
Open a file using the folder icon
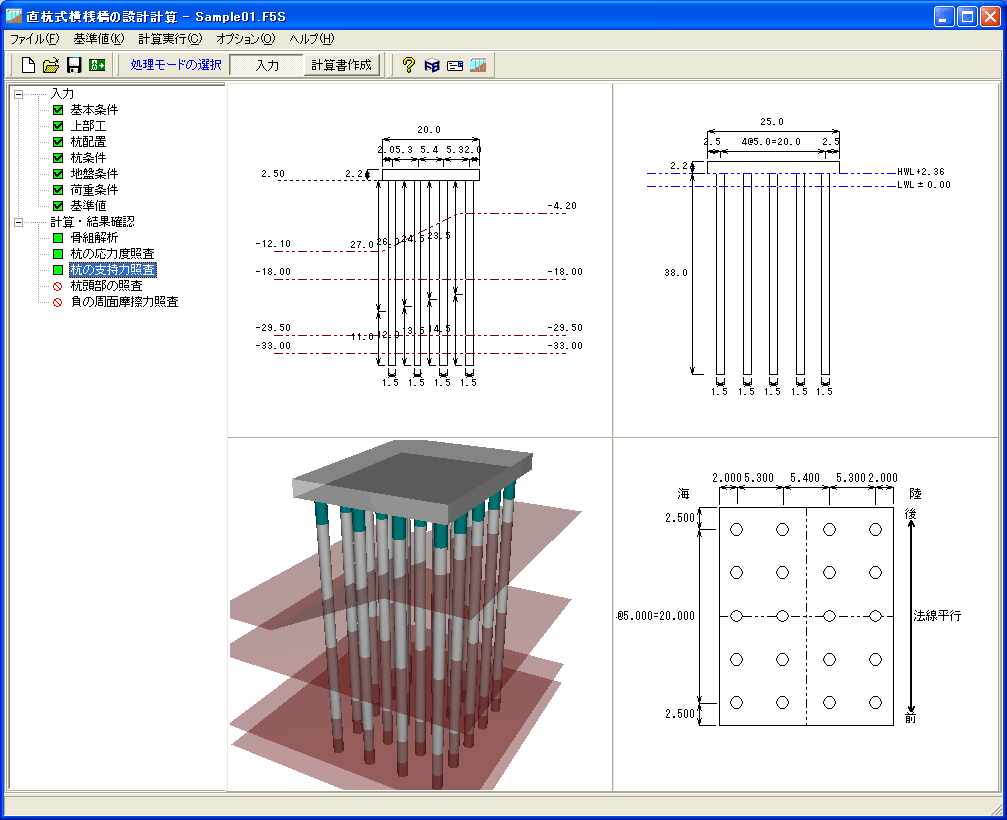click(51, 65)
